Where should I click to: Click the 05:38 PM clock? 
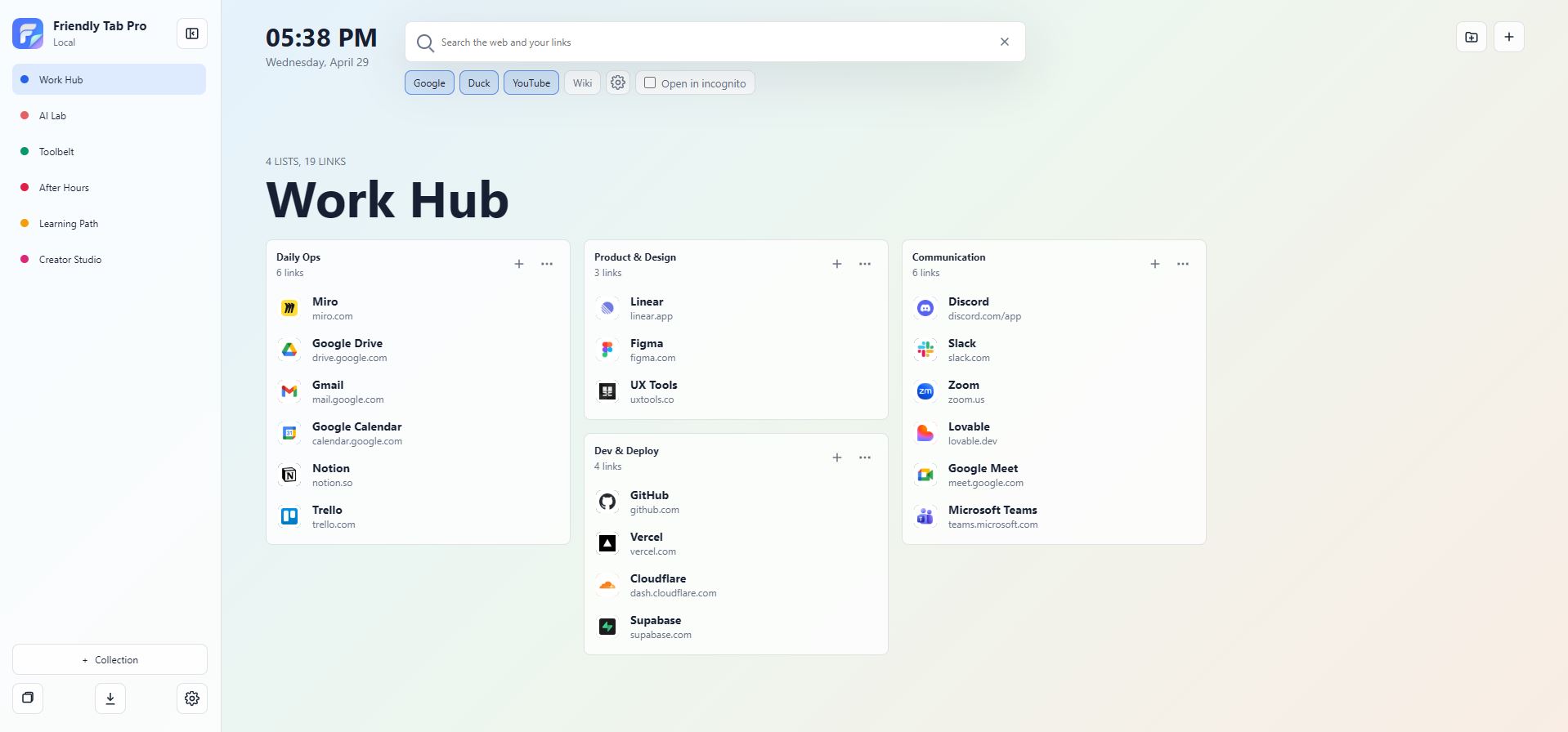click(x=321, y=38)
